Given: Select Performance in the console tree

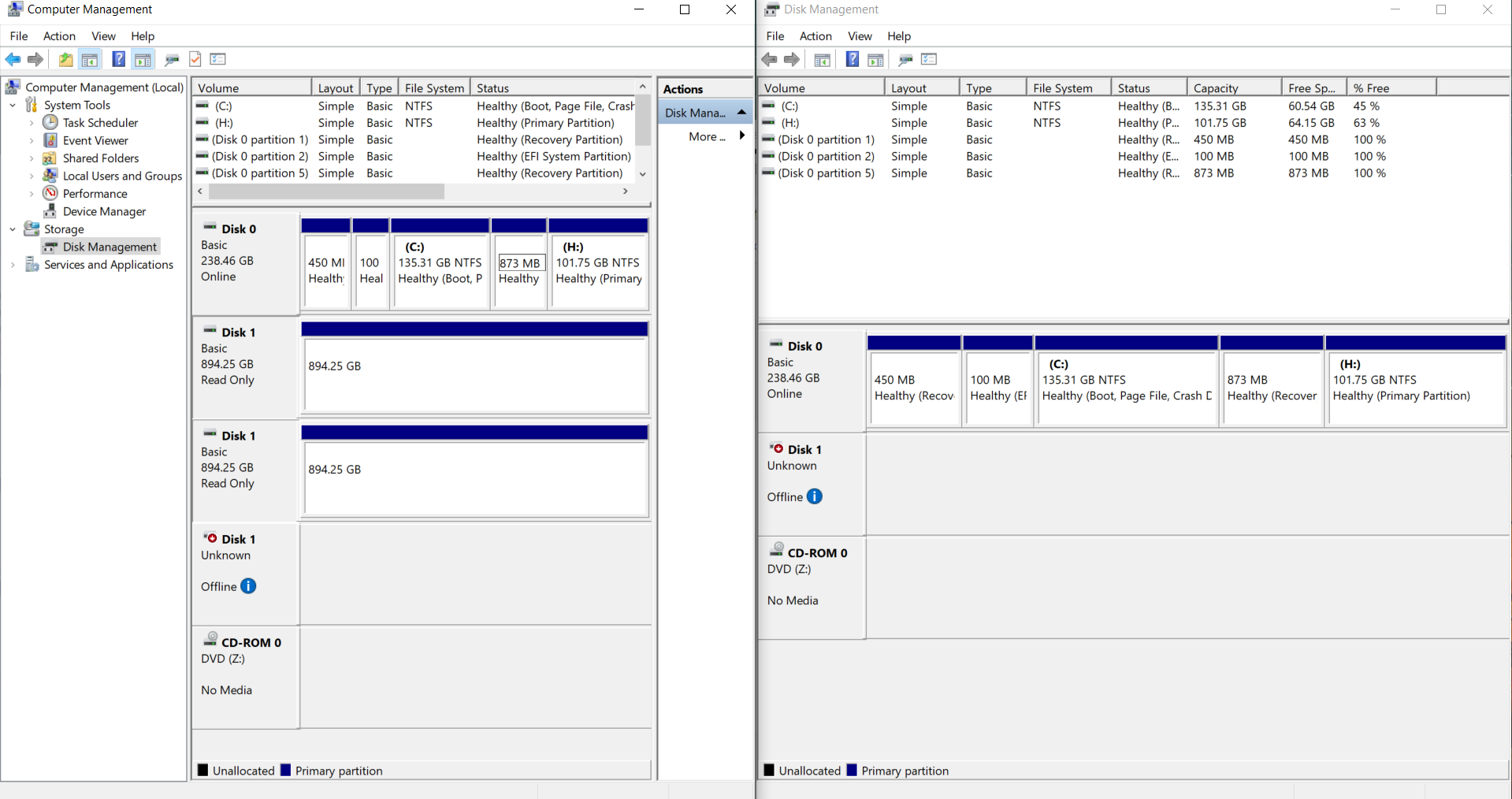Looking at the screenshot, I should (95, 194).
